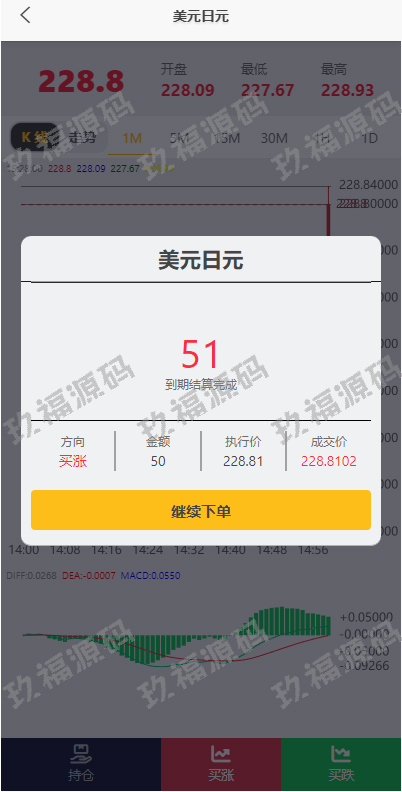
Task: Click the 成交价 value 228.8102
Action: tap(329, 461)
